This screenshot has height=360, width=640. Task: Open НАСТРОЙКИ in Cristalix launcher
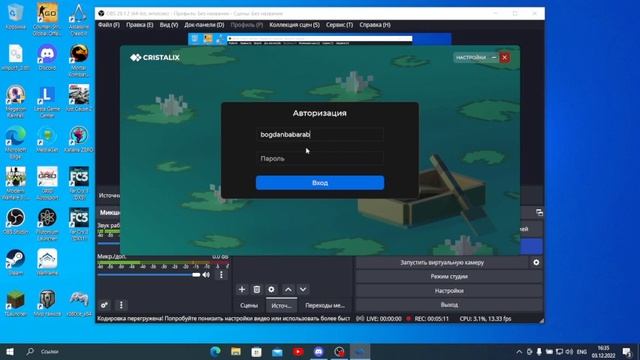(471, 58)
